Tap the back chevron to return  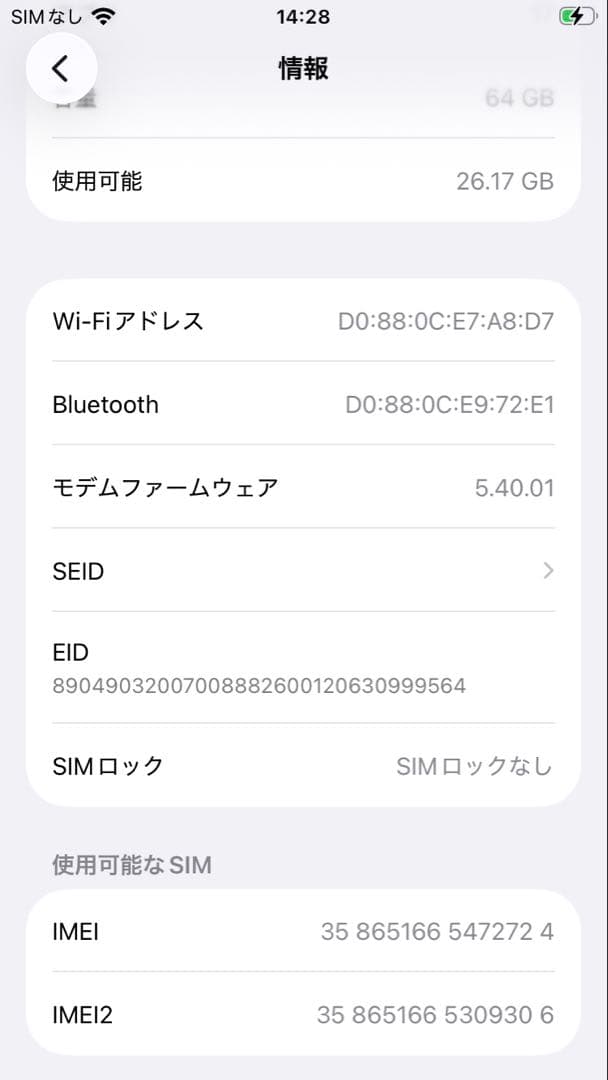point(62,68)
